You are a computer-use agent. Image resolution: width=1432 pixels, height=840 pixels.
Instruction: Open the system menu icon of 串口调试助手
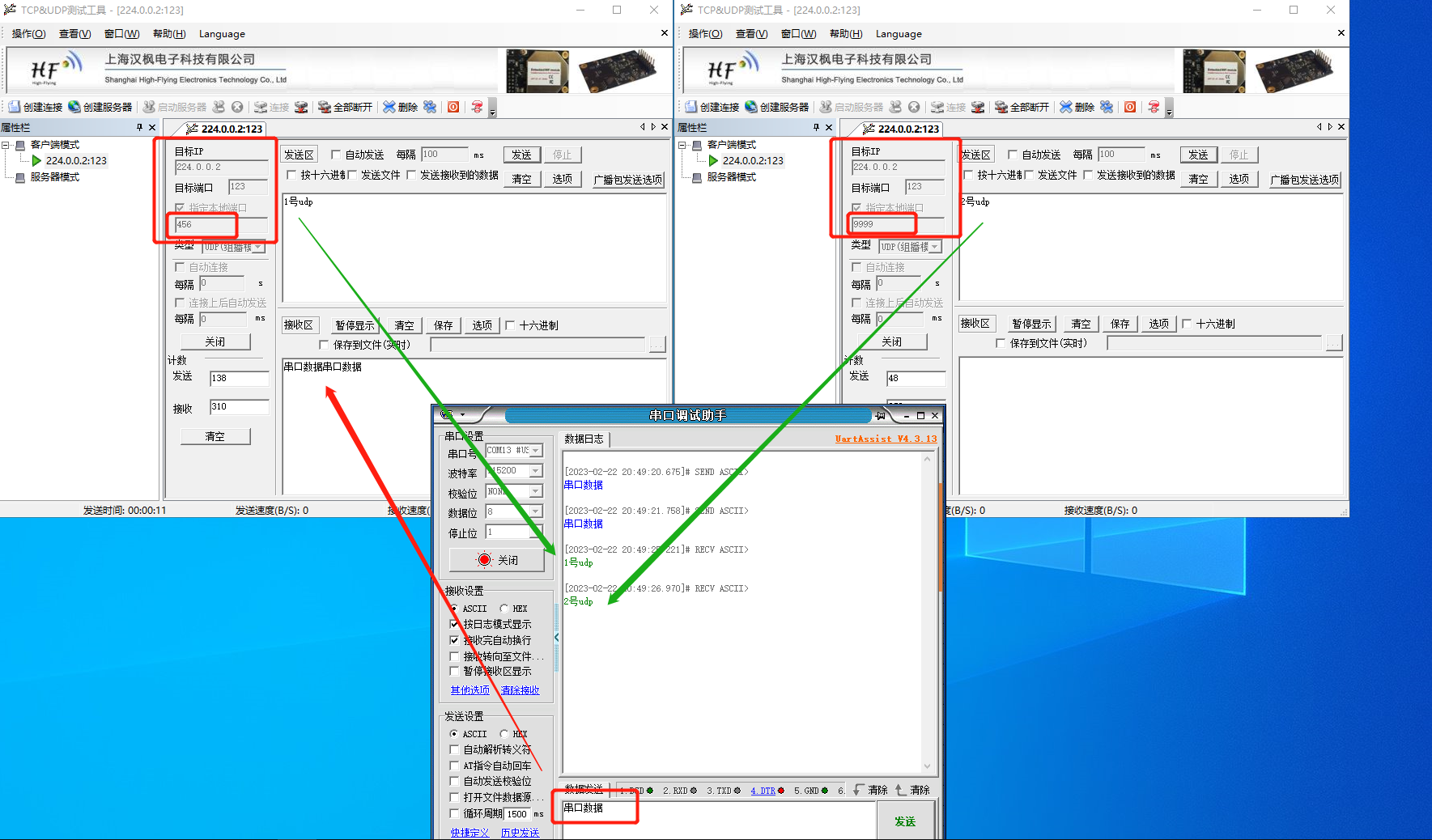(447, 415)
